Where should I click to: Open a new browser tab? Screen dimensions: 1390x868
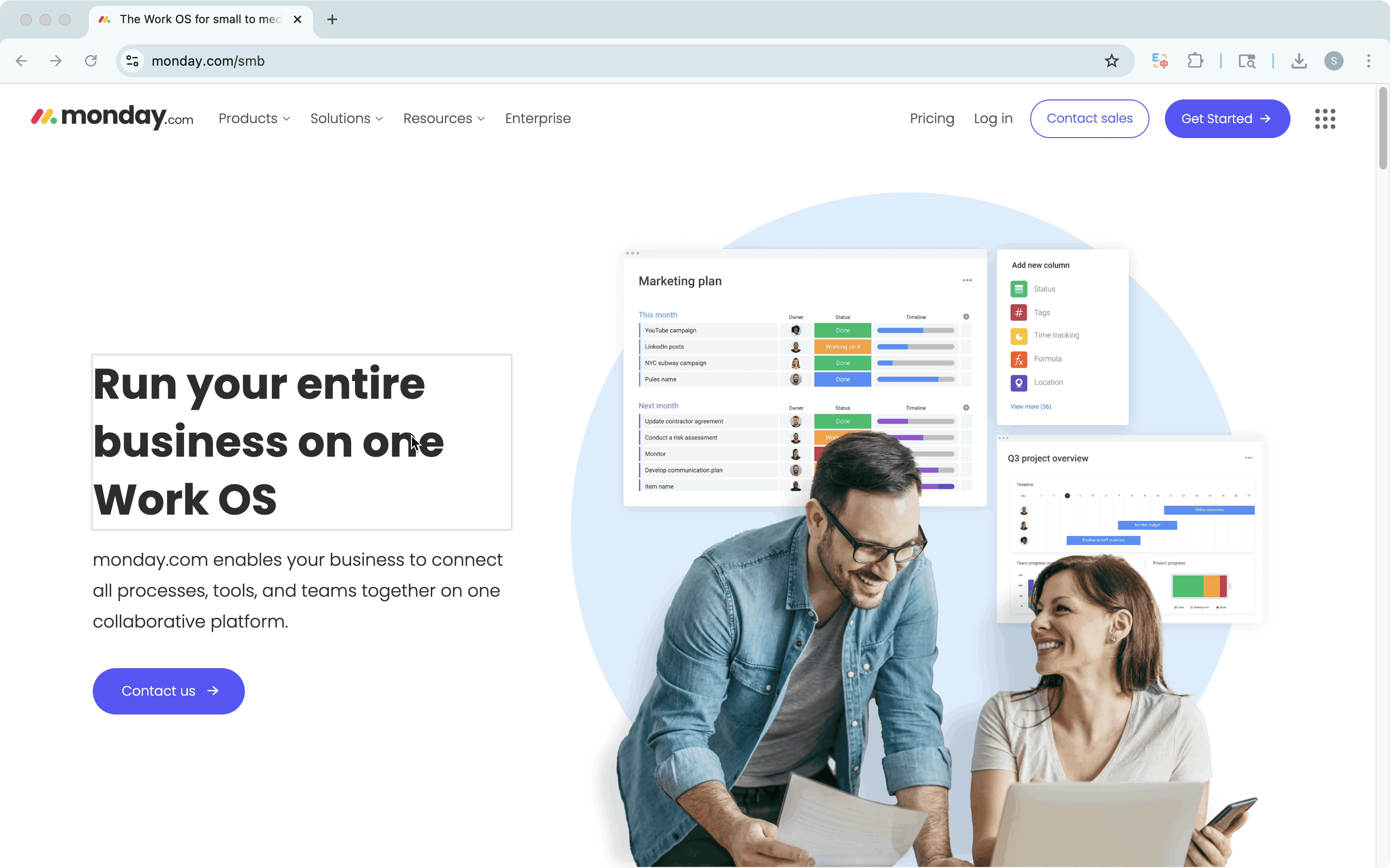point(332,19)
